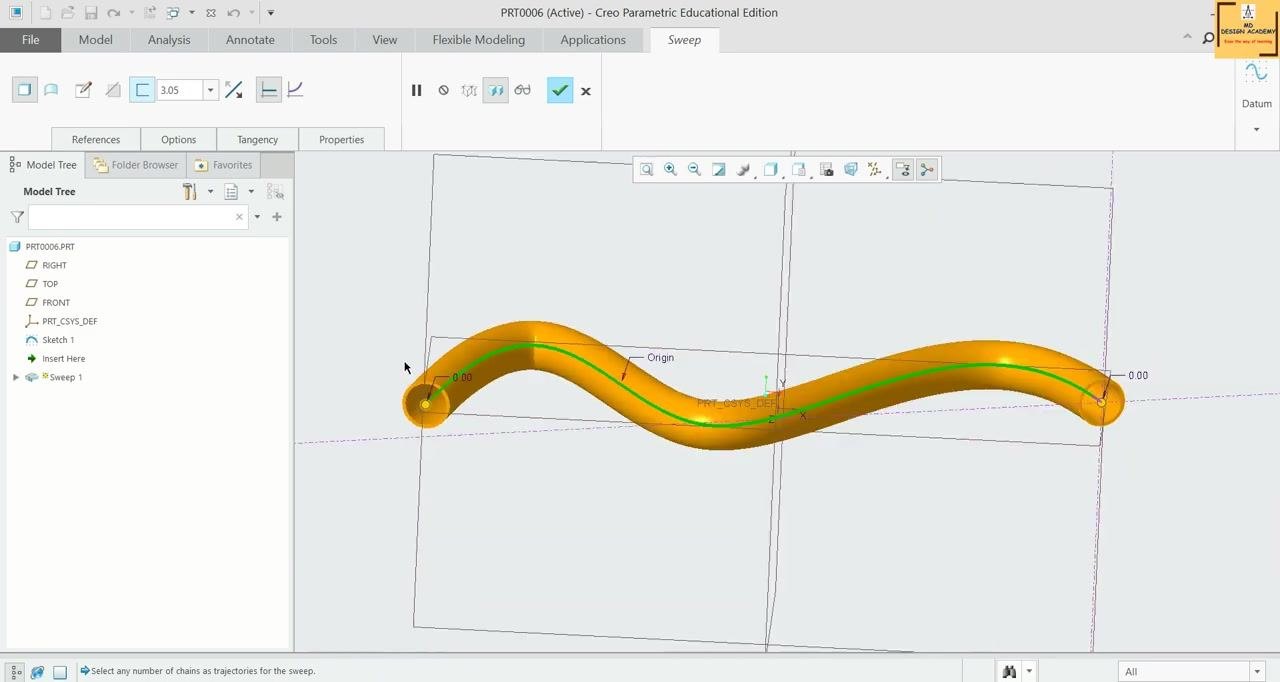Switch to the Tools ribbon tab
Image resolution: width=1280 pixels, height=682 pixels.
point(323,40)
